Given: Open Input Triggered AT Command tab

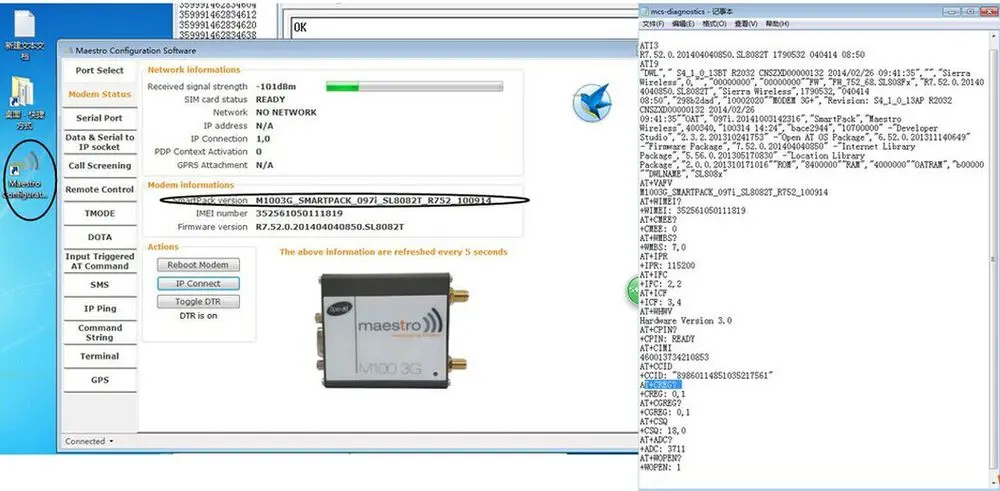Looking at the screenshot, I should [99, 261].
